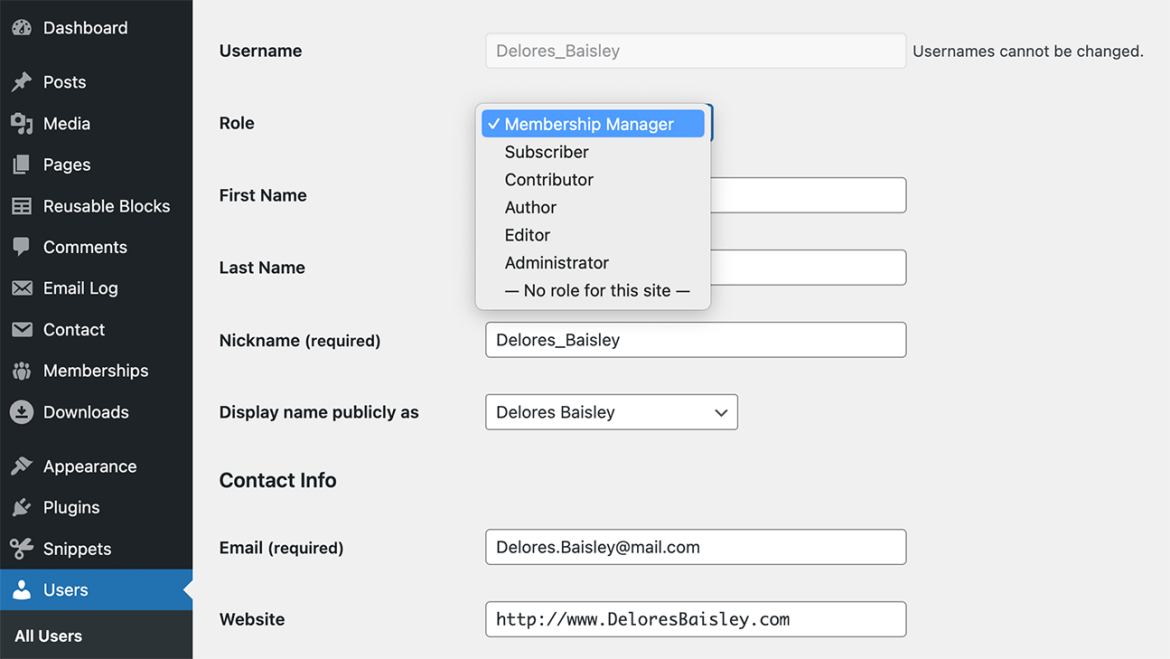
Task: Click the Nickname input field
Action: pyautogui.click(x=695, y=340)
